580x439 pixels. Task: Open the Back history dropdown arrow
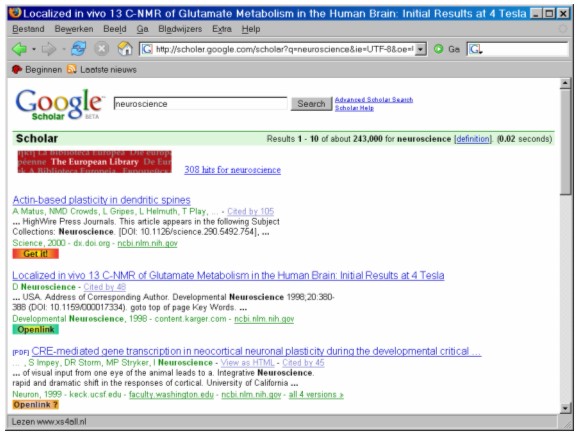[34, 49]
